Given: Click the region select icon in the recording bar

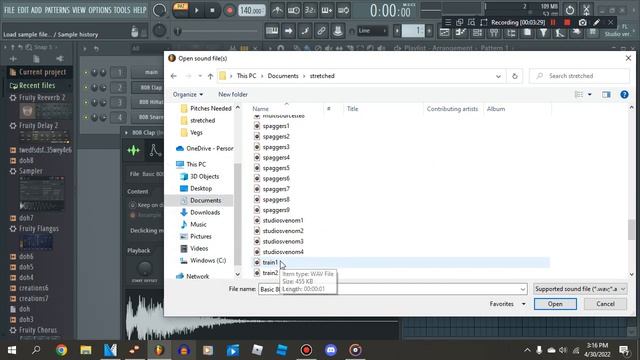Looking at the screenshot, I should point(484,22).
